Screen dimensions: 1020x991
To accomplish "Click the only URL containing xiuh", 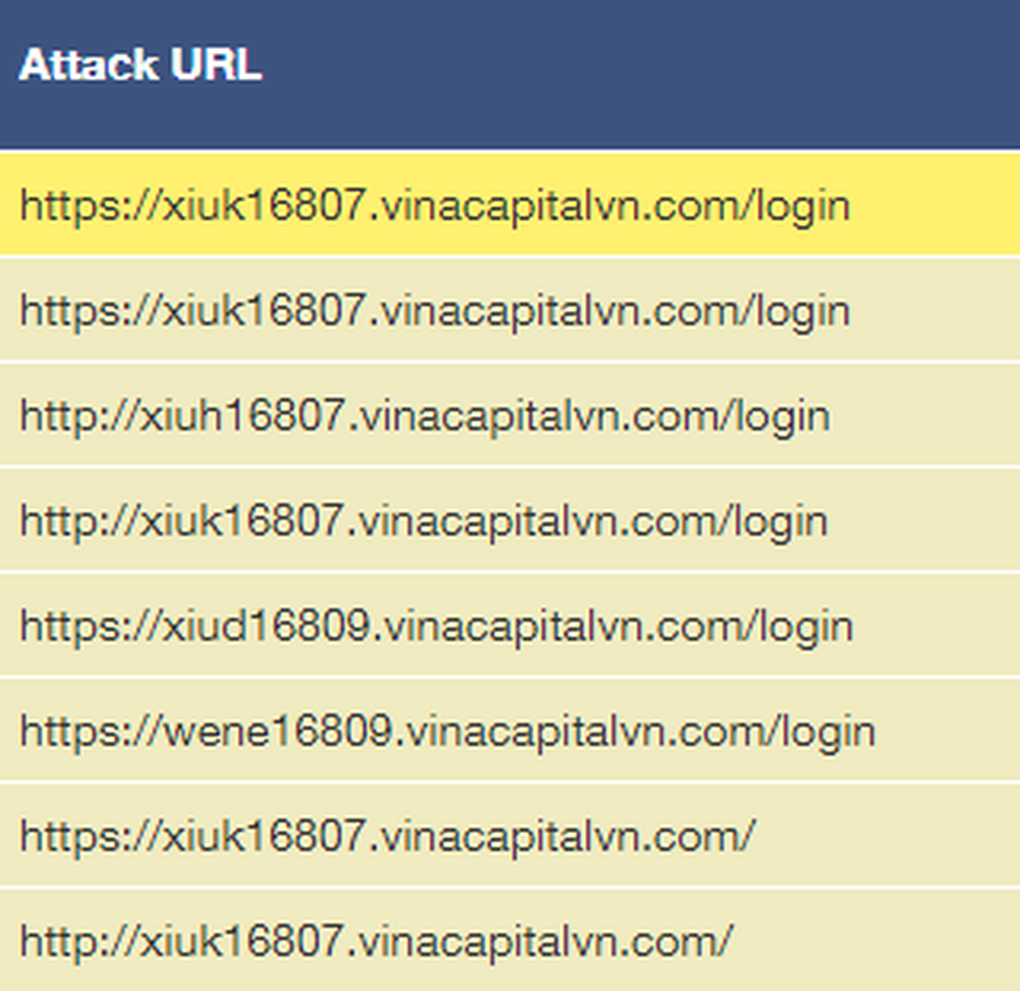I will click(x=424, y=415).
